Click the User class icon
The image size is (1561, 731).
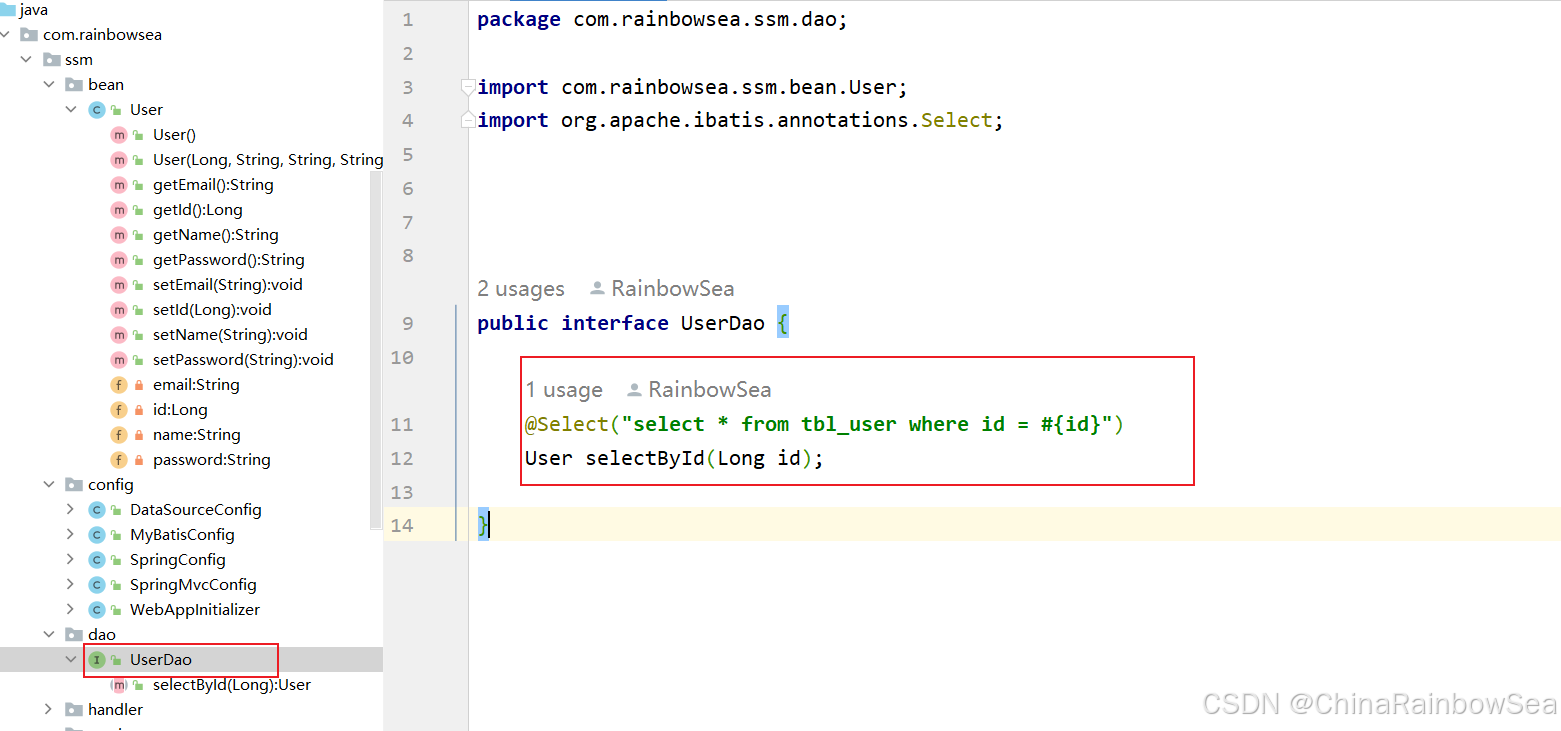point(97,110)
